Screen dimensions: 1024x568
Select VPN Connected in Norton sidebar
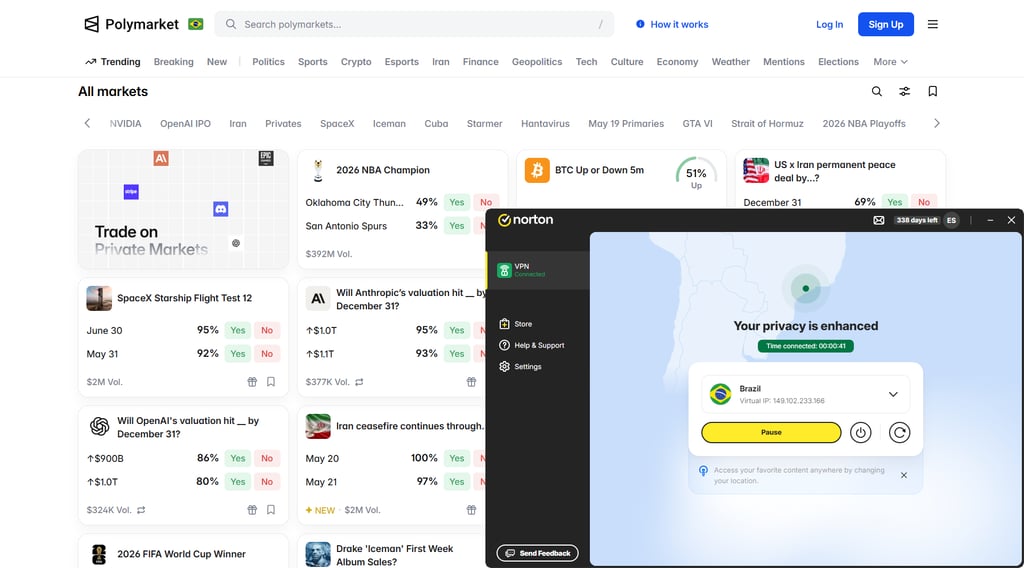pos(538,270)
